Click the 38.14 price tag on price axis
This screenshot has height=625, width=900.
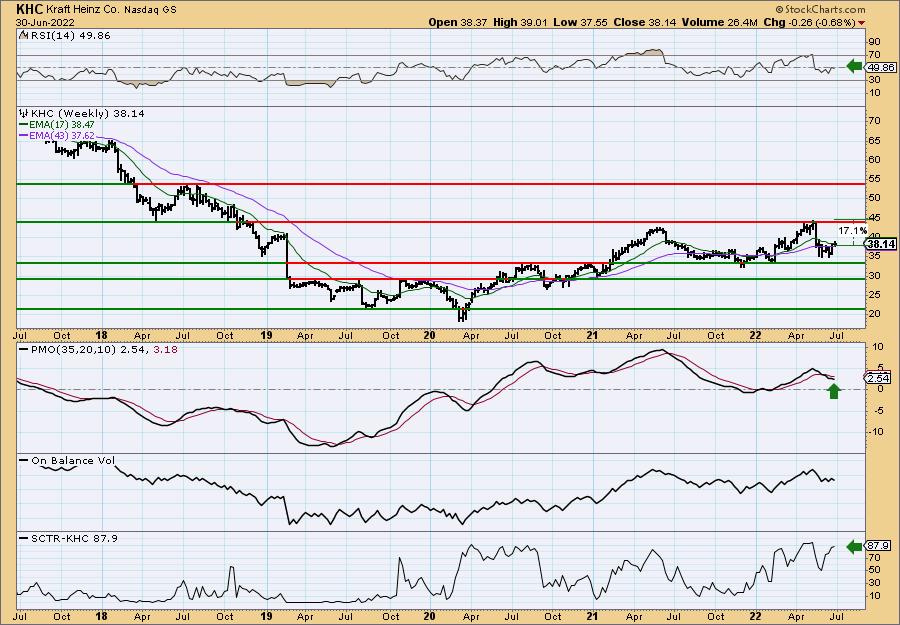pyautogui.click(x=880, y=244)
